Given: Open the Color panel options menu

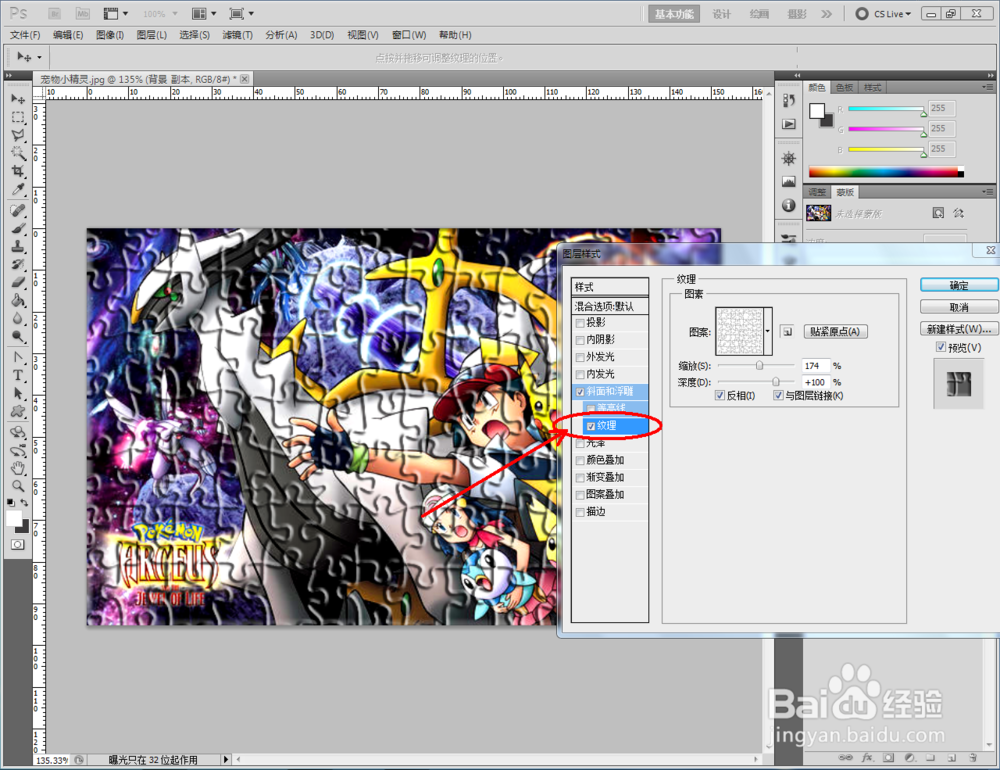Looking at the screenshot, I should (987, 87).
